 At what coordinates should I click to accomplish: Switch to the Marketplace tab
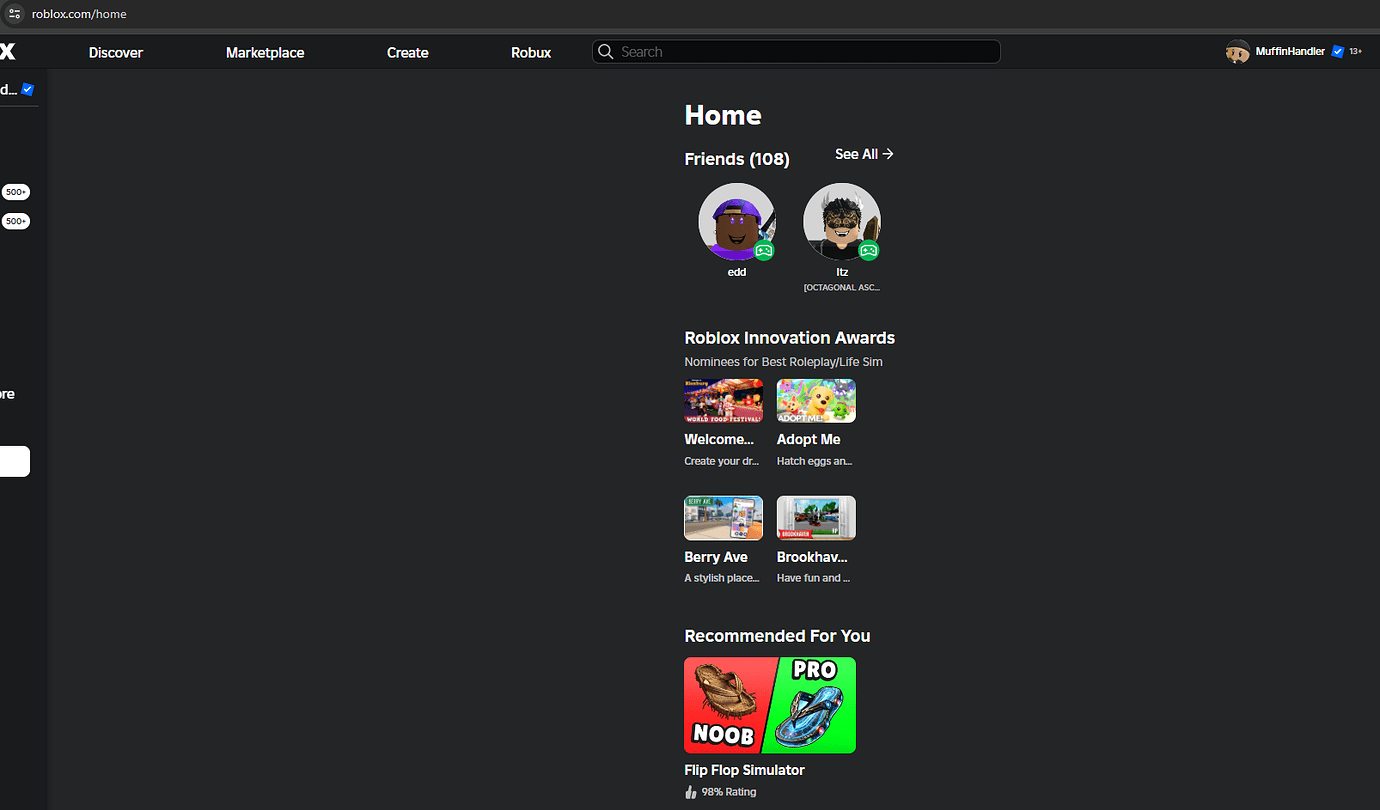[264, 52]
